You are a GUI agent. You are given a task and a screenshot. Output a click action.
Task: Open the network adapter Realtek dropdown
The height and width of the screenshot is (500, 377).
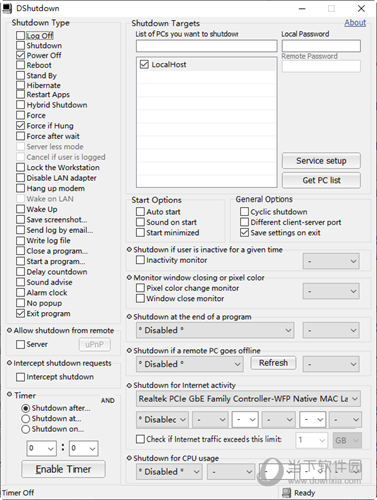[x=248, y=399]
